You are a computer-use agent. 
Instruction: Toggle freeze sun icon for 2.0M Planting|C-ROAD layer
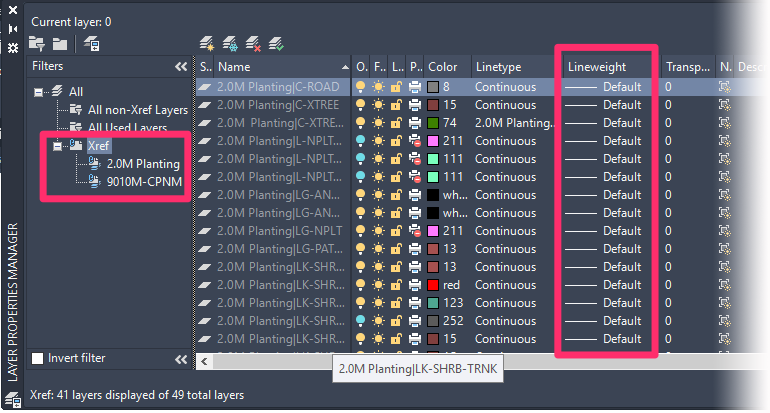coord(378,87)
